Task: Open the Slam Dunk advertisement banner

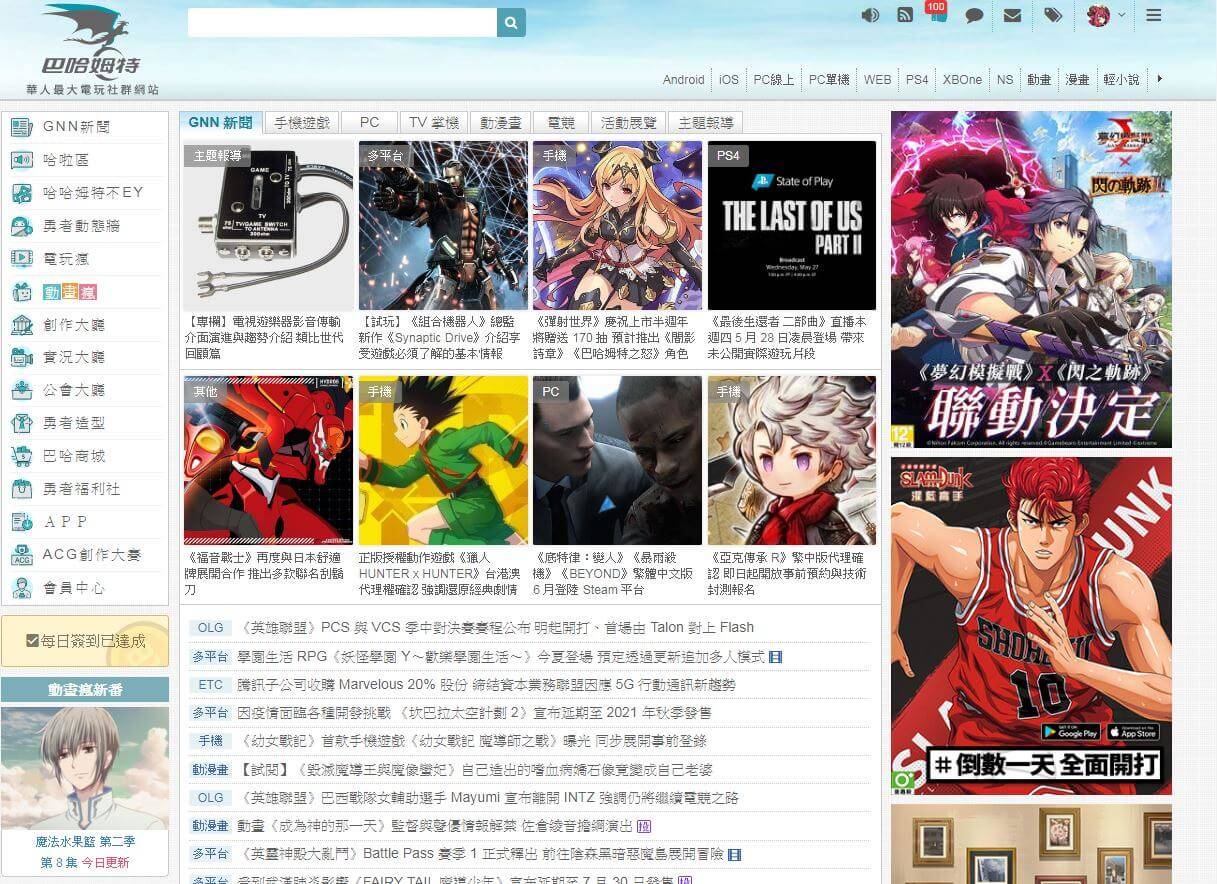Action: pyautogui.click(x=1031, y=626)
